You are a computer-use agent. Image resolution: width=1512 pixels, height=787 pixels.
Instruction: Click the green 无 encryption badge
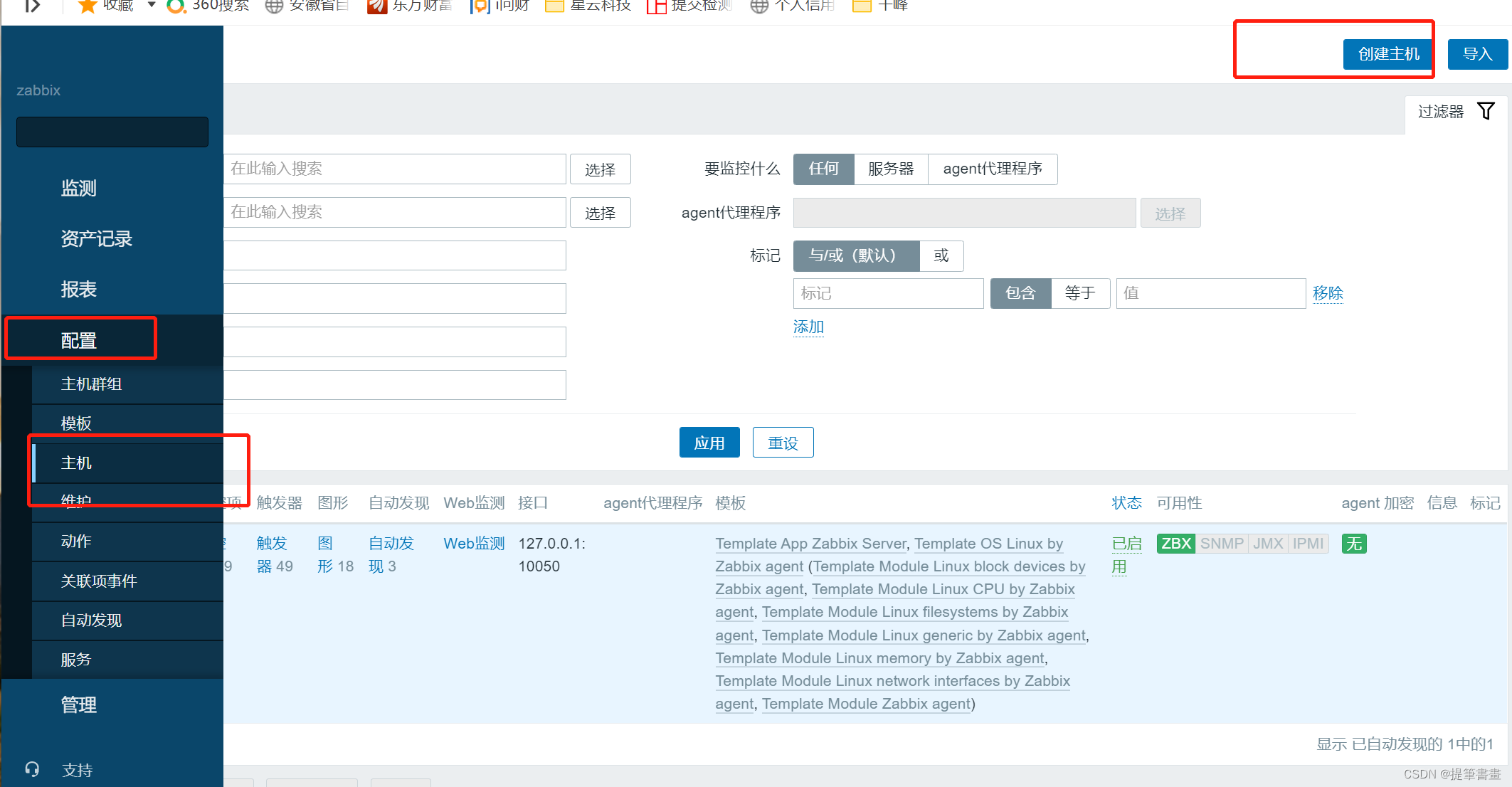[x=1353, y=544]
